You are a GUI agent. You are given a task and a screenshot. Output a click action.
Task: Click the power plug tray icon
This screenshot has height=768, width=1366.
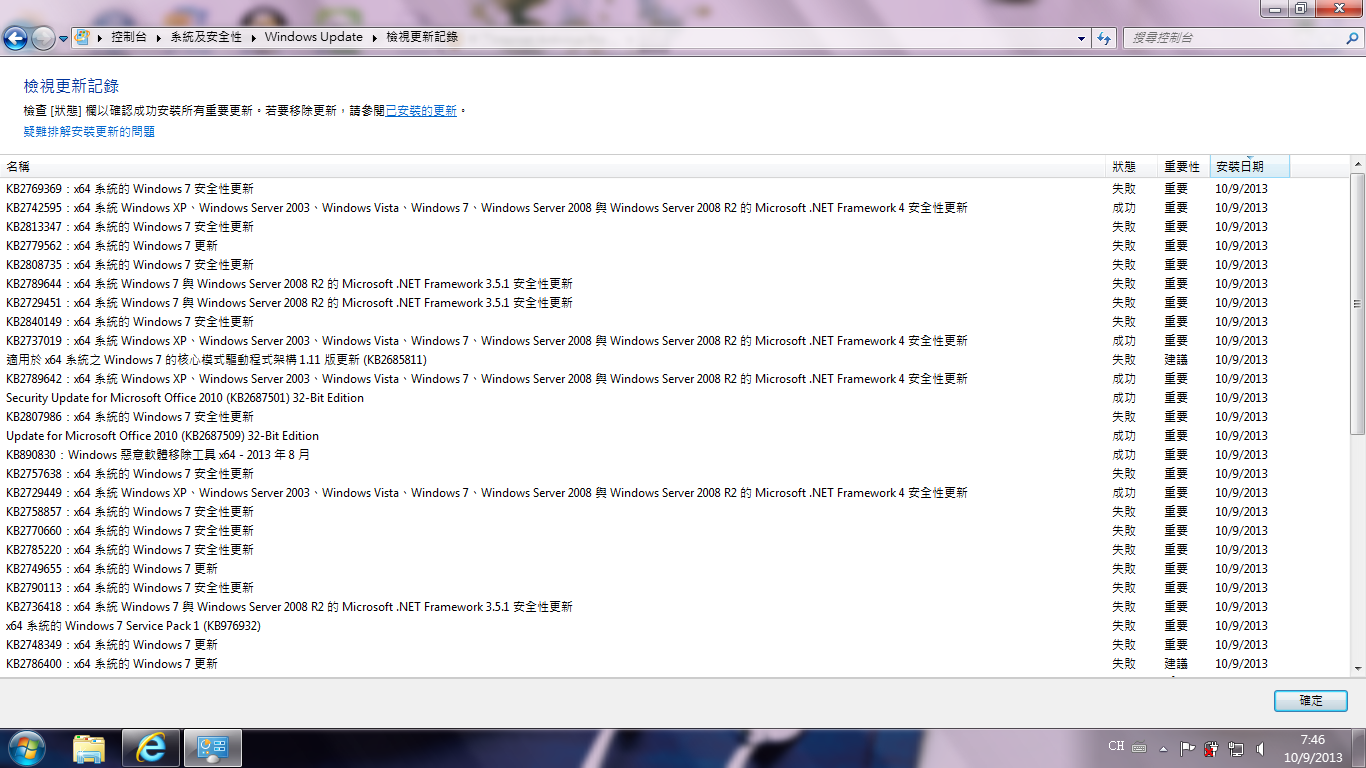click(1211, 748)
